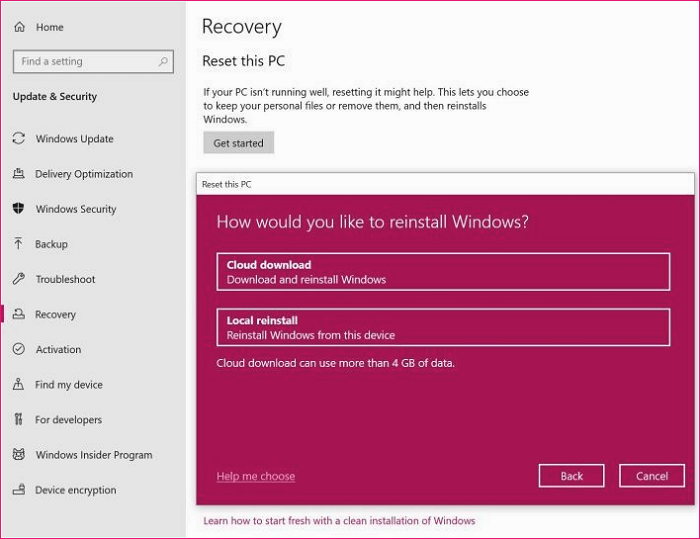This screenshot has height=539, width=700.
Task: Open the Help me choose link
Action: click(256, 476)
